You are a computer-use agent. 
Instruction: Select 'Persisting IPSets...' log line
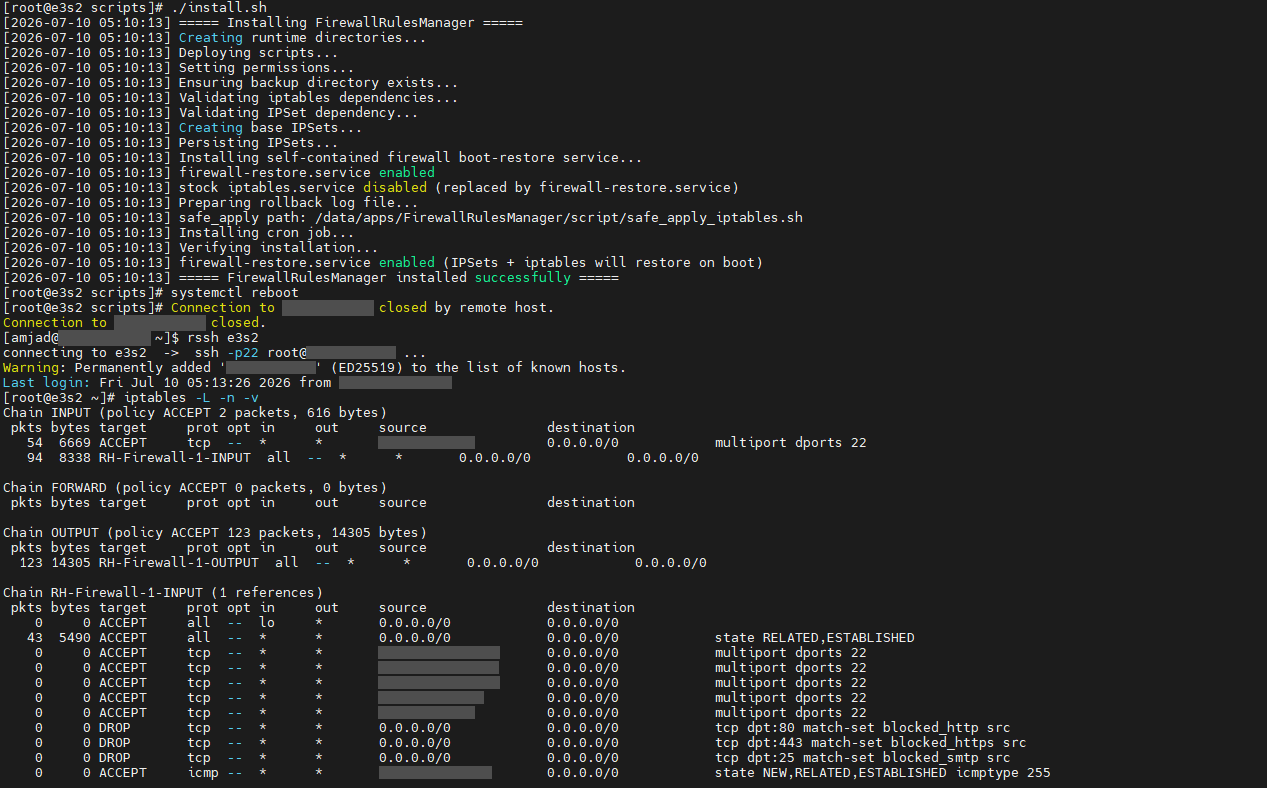click(x=171, y=142)
